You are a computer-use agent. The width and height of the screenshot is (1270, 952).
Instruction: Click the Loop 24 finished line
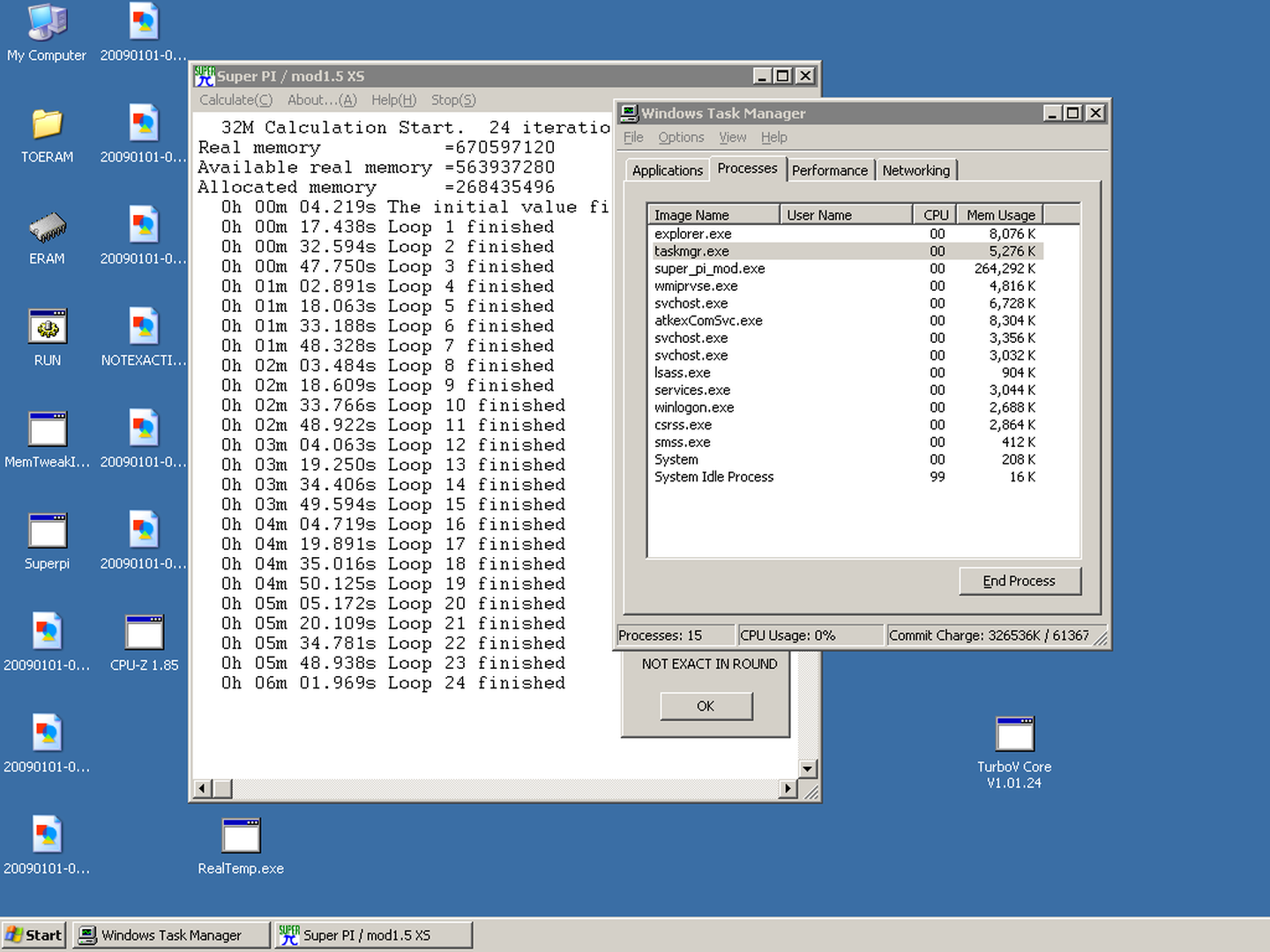tap(392, 683)
